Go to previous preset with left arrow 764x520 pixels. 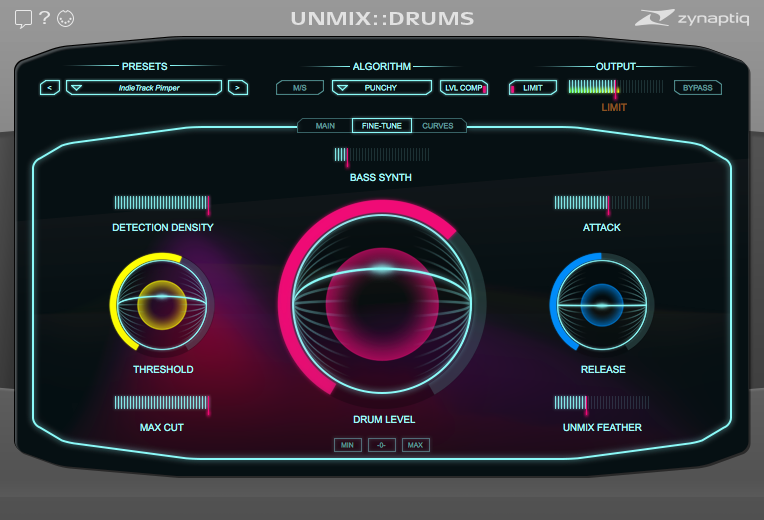tap(50, 88)
